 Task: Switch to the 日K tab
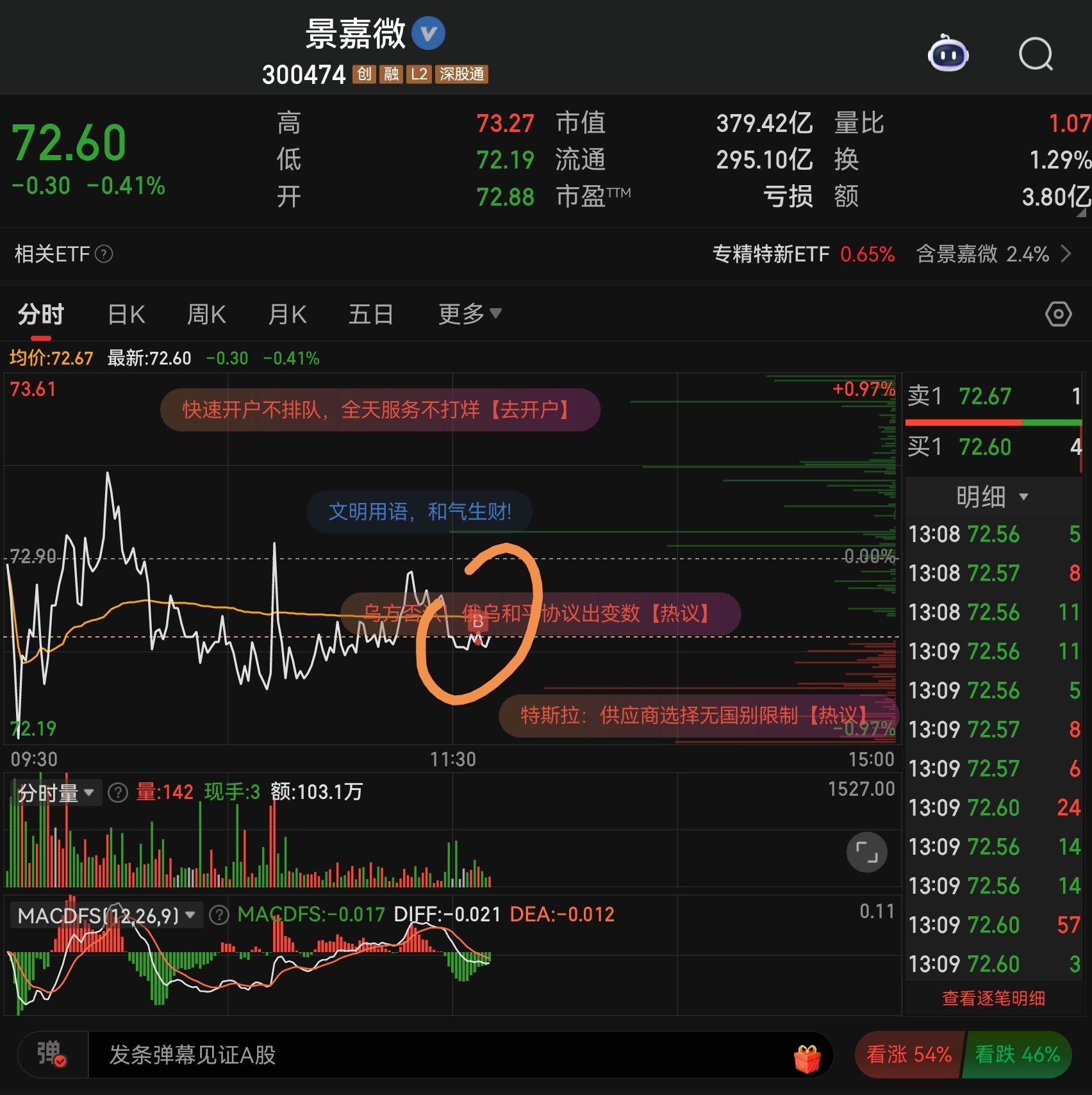127,314
